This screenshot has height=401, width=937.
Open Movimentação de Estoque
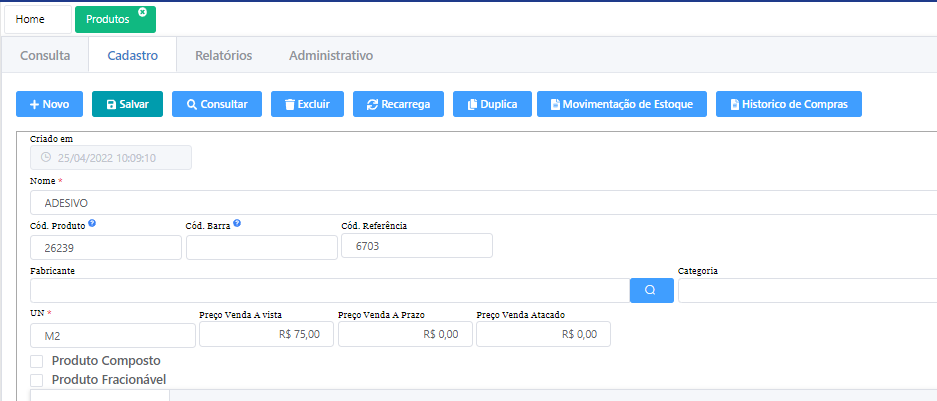point(622,104)
